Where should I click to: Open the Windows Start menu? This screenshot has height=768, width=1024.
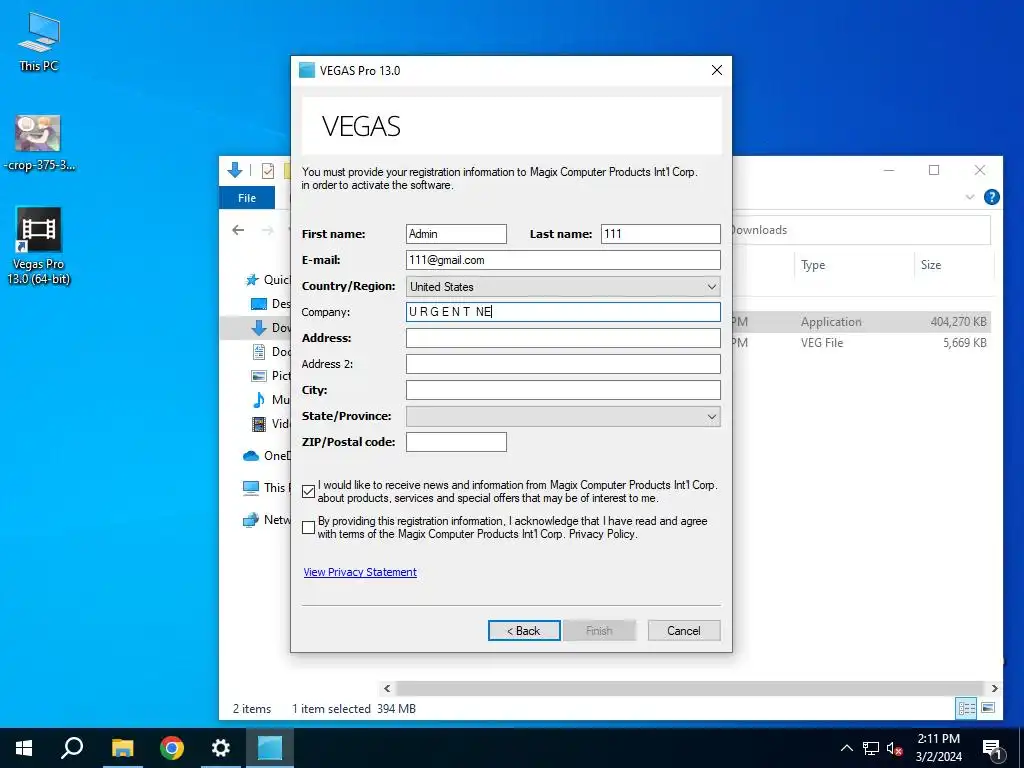24,748
